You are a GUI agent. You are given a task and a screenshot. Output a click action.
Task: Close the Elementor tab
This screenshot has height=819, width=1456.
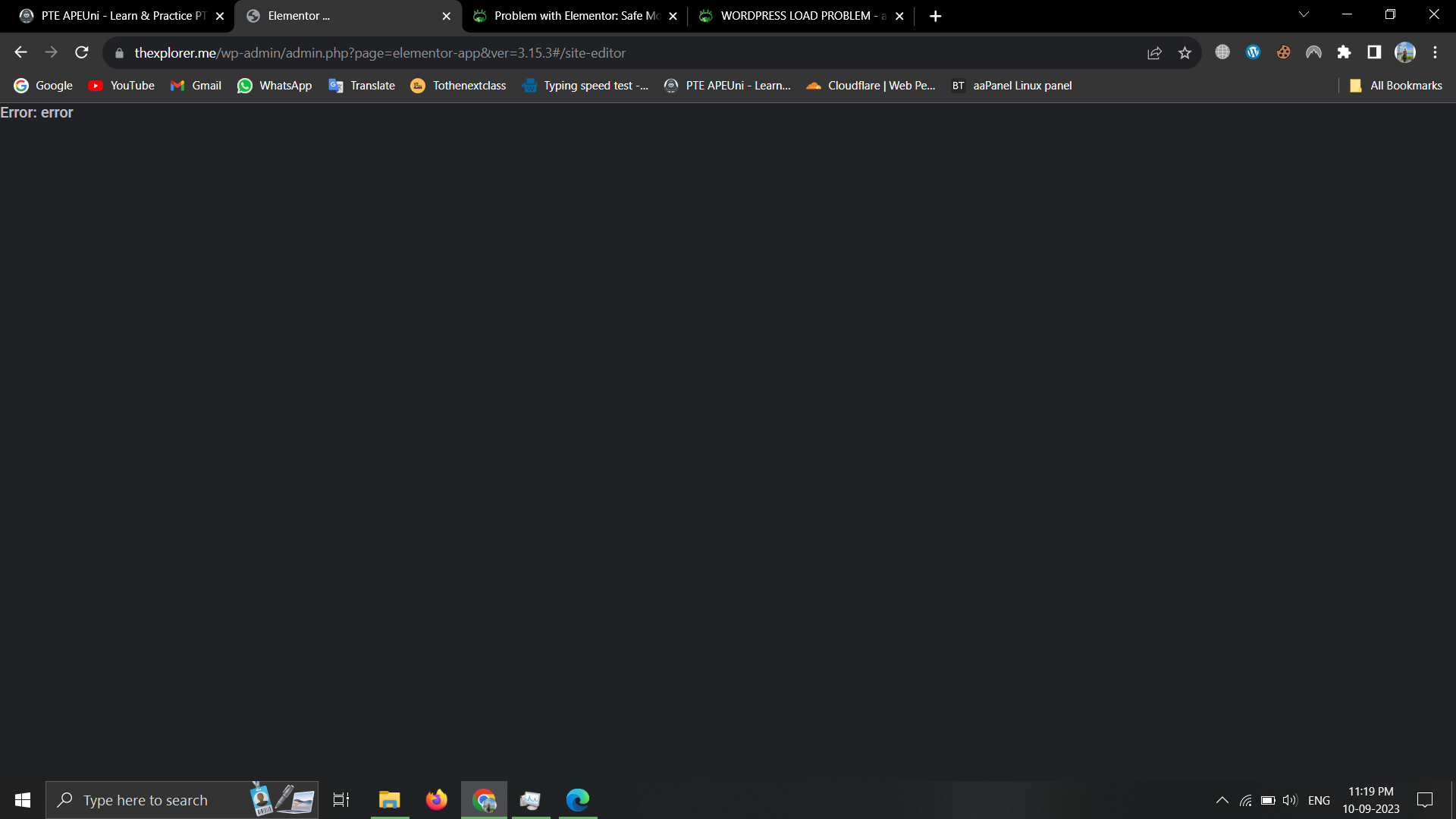(x=446, y=16)
